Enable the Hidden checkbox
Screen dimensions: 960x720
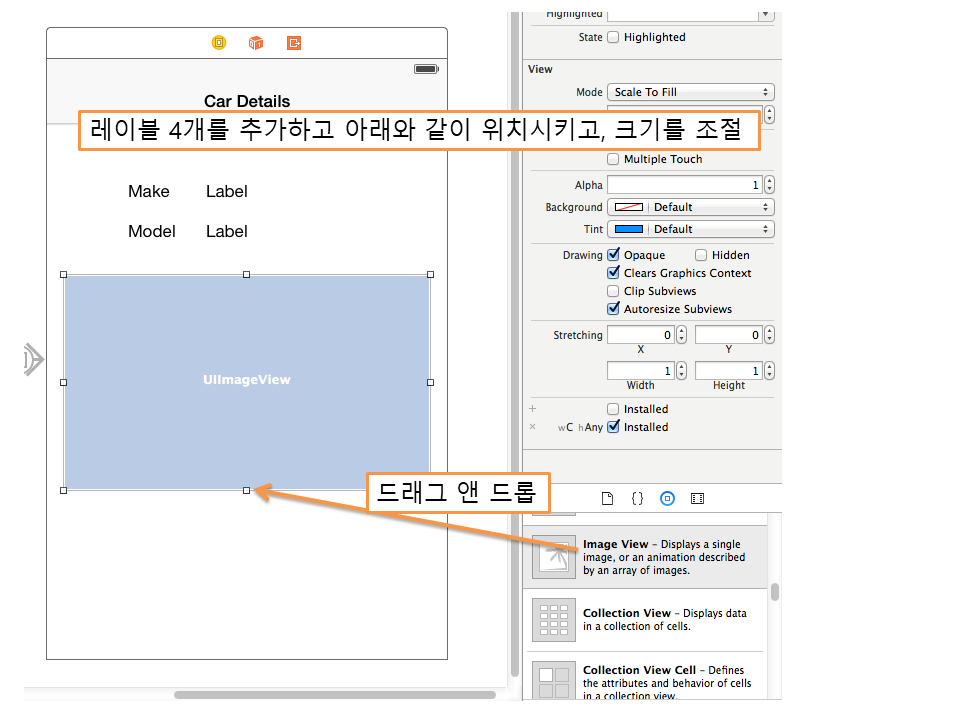point(701,255)
